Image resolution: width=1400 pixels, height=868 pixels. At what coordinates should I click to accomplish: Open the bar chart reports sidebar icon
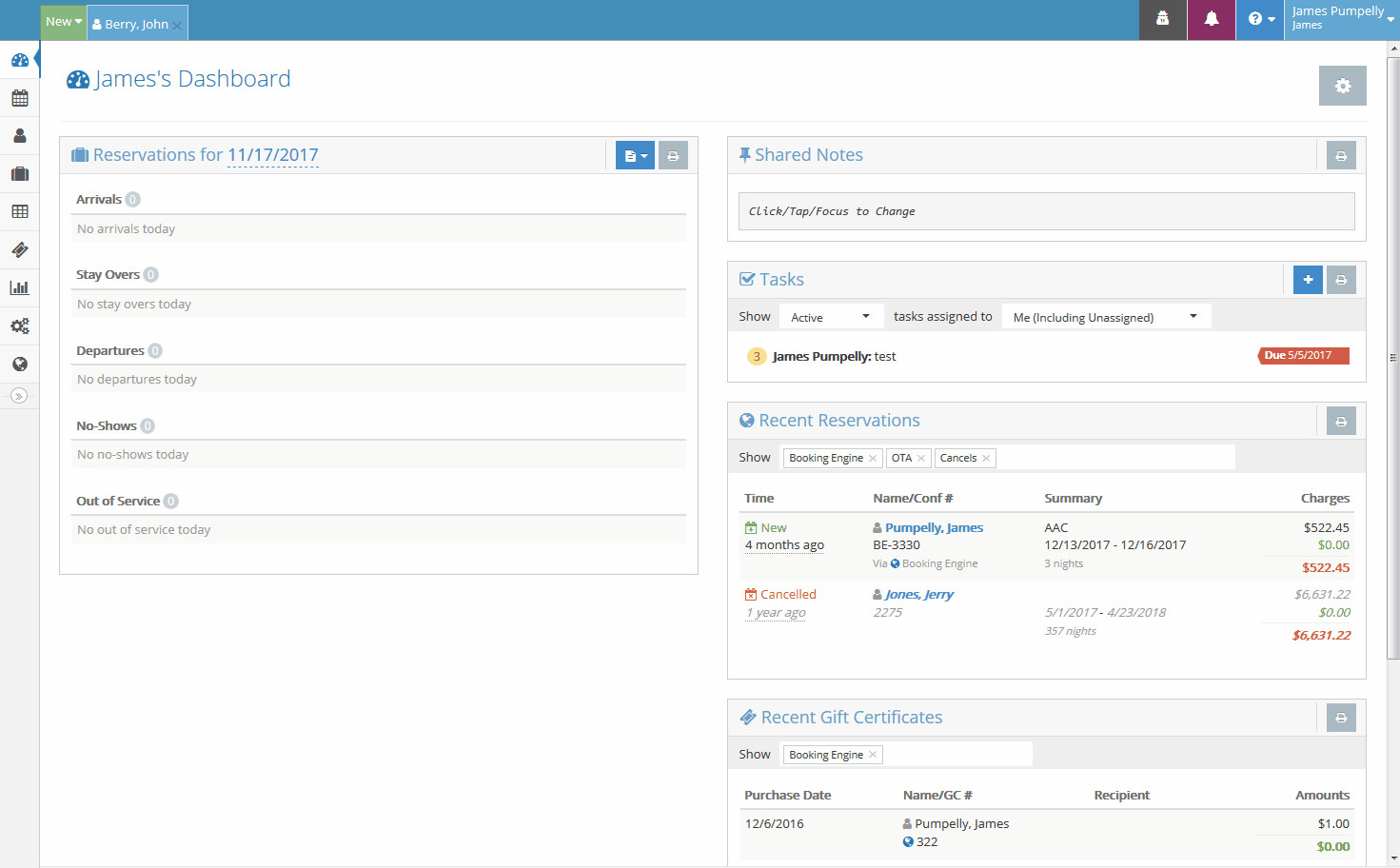point(19,287)
